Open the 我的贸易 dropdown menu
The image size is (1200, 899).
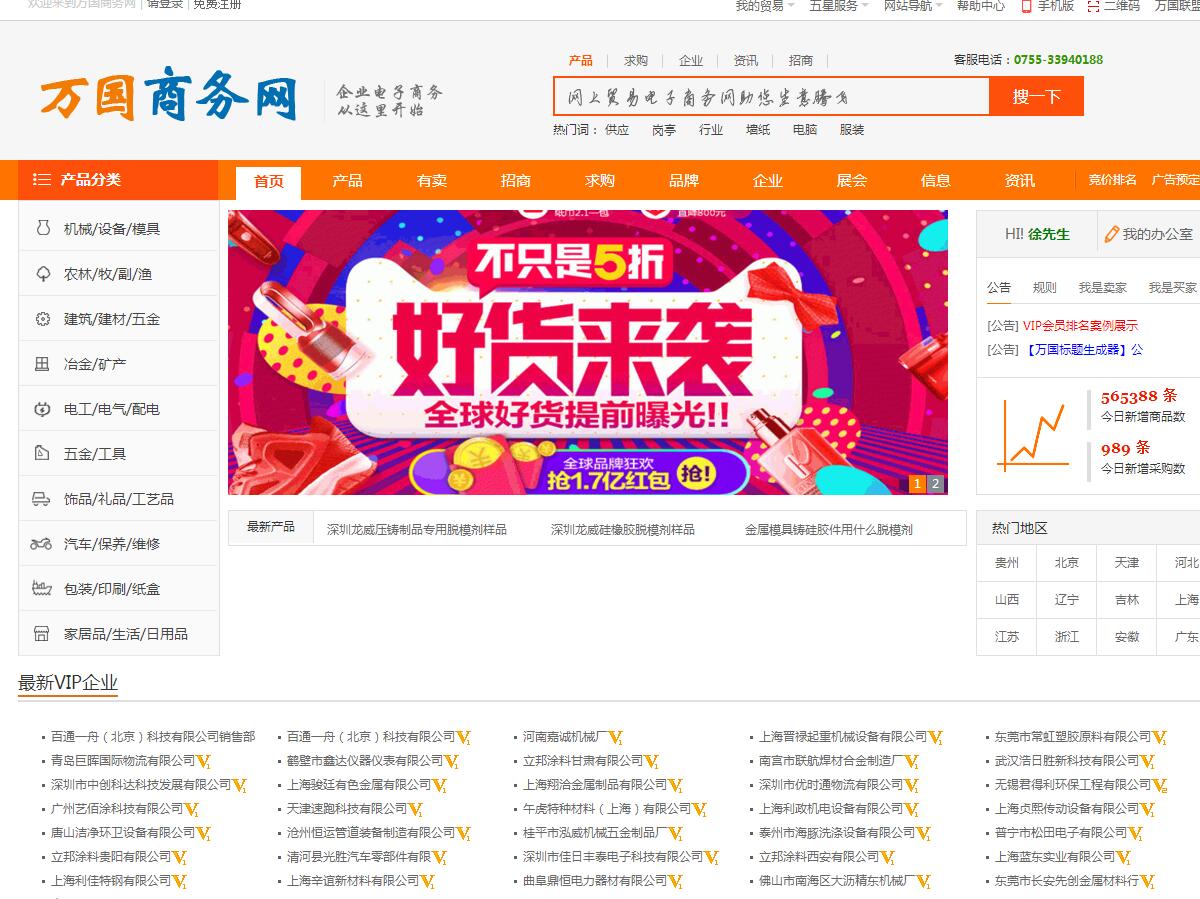tap(765, 6)
